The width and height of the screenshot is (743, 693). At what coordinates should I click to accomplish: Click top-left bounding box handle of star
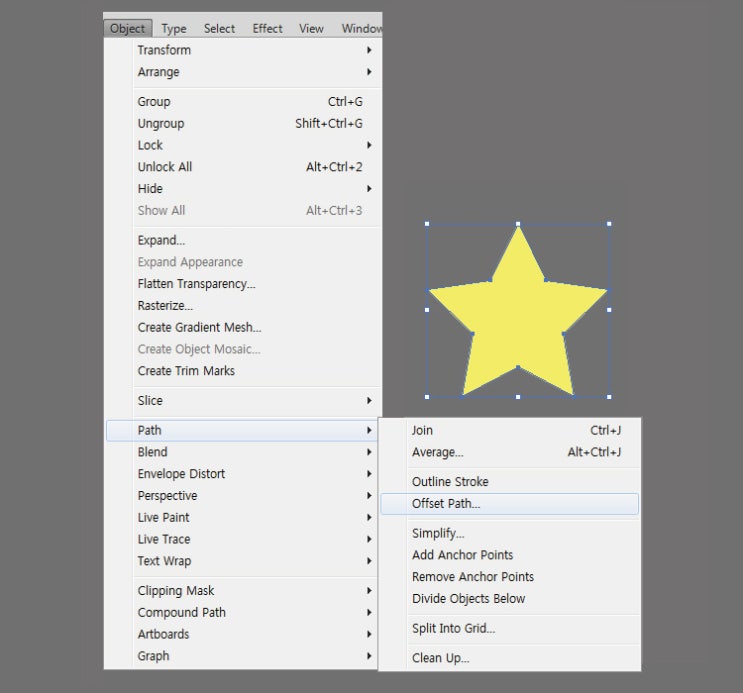[427, 224]
